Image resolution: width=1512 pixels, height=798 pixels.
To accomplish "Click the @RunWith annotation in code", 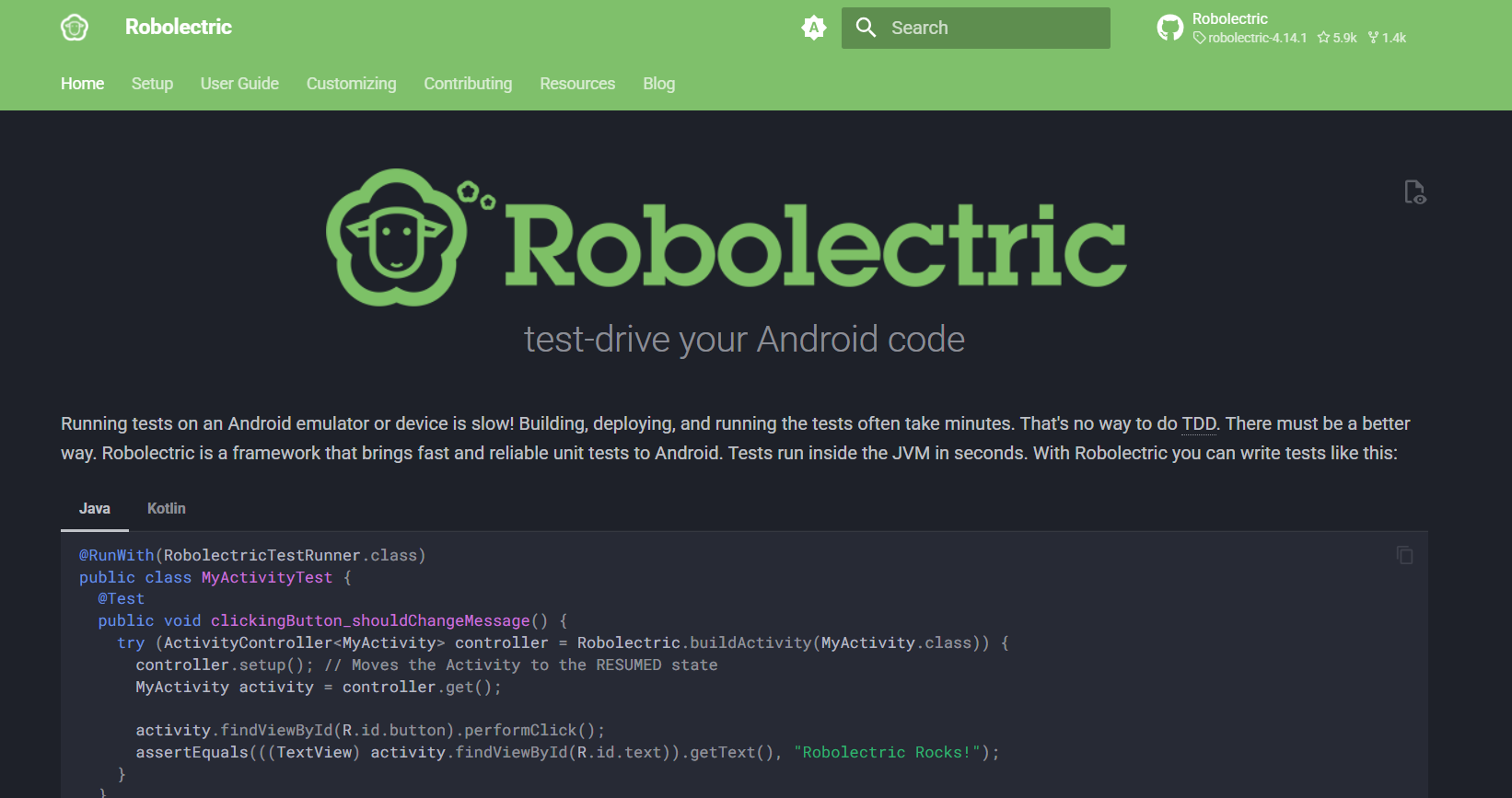I will coord(117,555).
